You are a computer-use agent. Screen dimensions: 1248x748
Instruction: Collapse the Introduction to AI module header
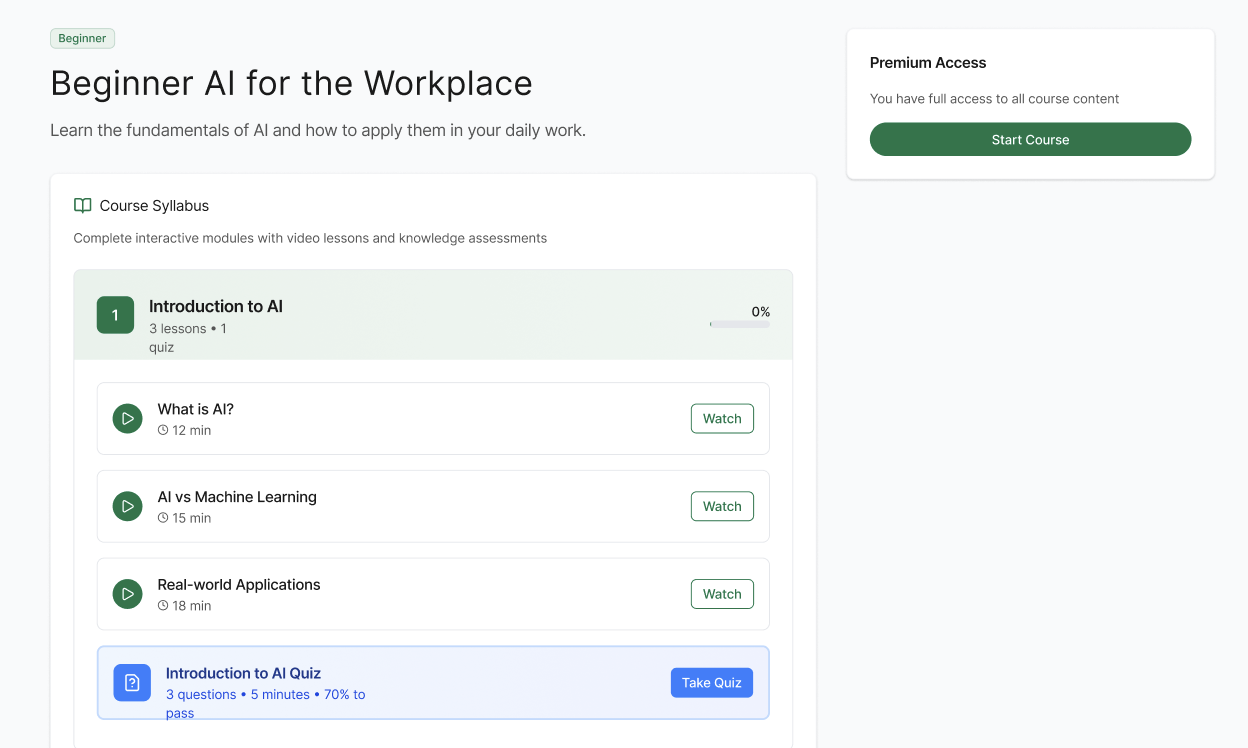433,315
